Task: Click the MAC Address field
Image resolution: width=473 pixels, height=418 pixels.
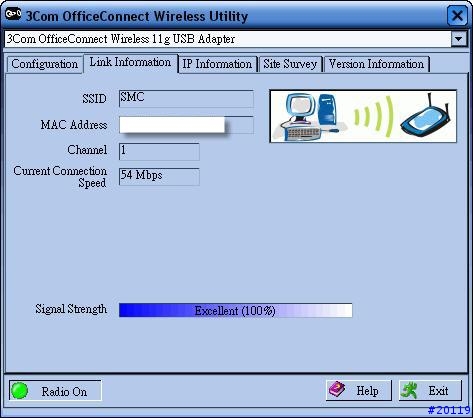Action: [186, 125]
